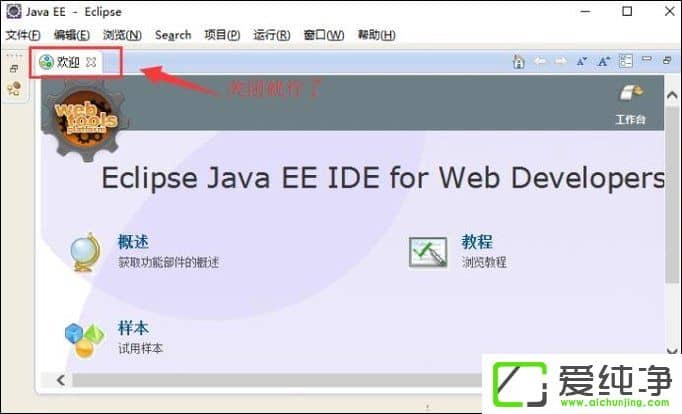Click the colored shapes icon next to 样本
The width and height of the screenshot is (682, 414).
coord(84,341)
